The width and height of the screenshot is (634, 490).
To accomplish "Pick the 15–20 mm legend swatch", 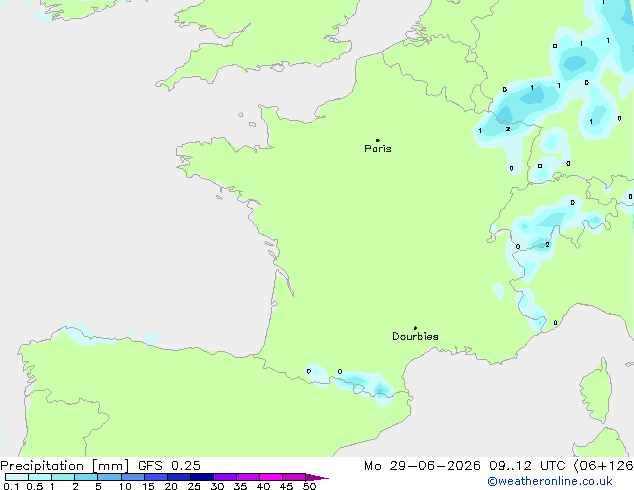I will click(156, 477).
